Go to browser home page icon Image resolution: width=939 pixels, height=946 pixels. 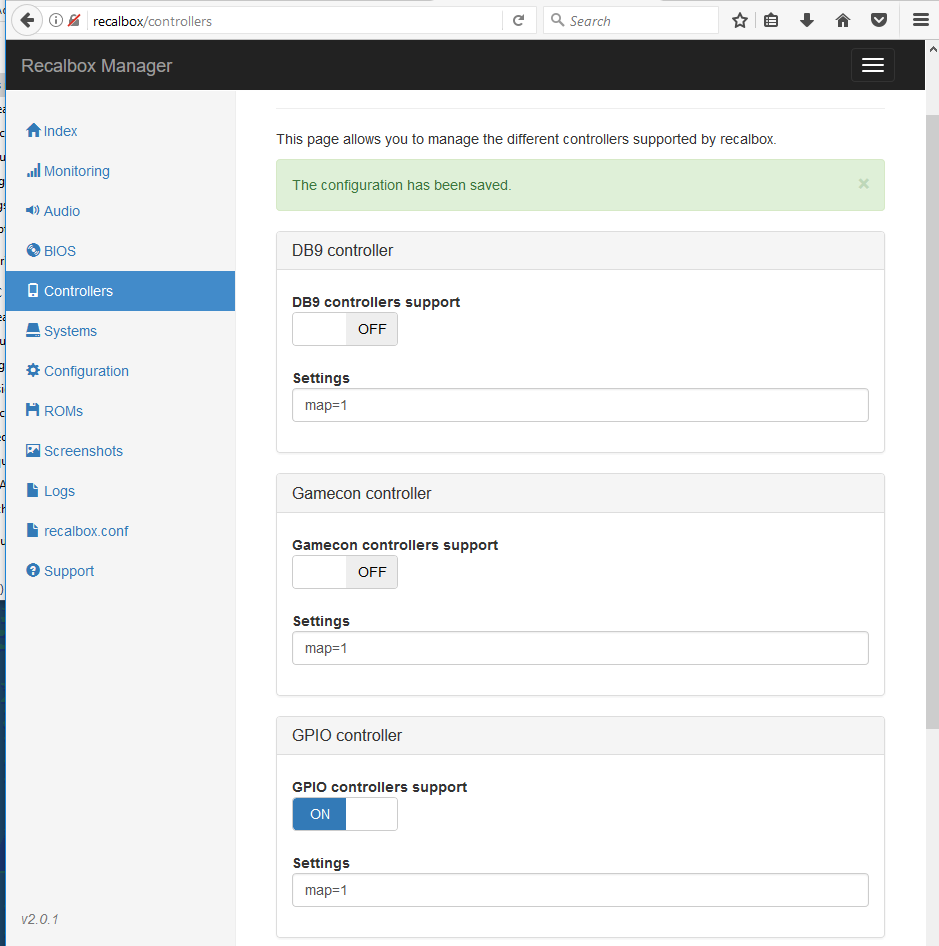pyautogui.click(x=842, y=21)
